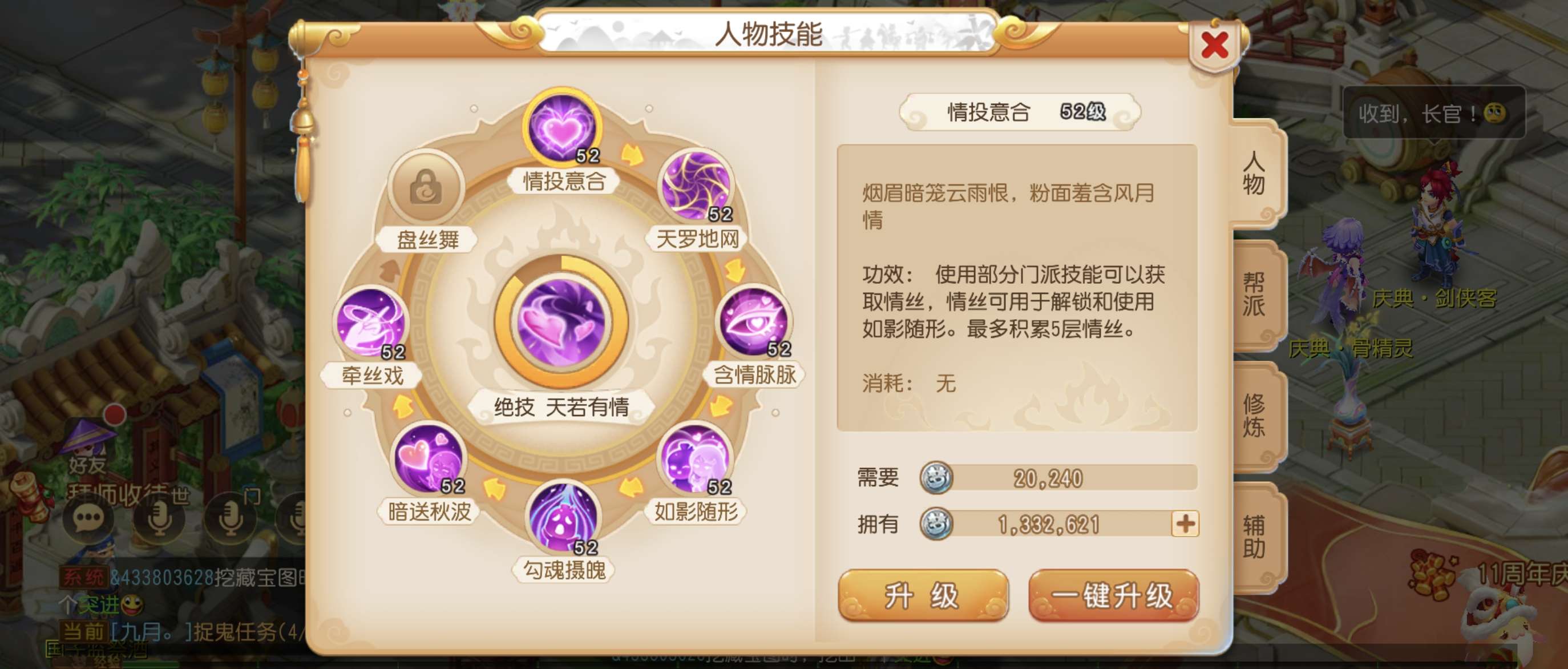Open the 辅助 side tab
Viewport: 1568px width, 669px height.
1256,537
